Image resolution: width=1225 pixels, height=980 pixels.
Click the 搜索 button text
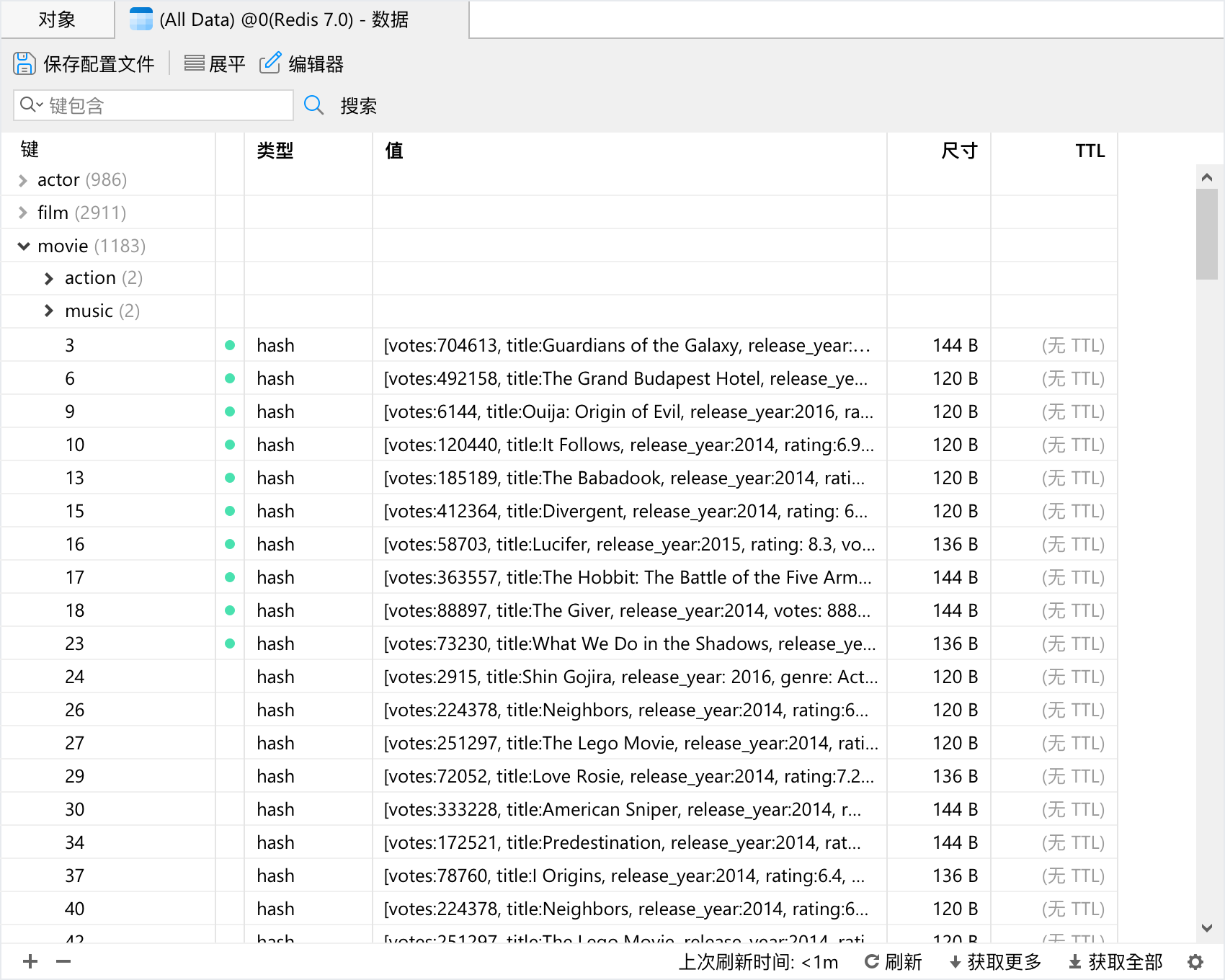click(358, 106)
